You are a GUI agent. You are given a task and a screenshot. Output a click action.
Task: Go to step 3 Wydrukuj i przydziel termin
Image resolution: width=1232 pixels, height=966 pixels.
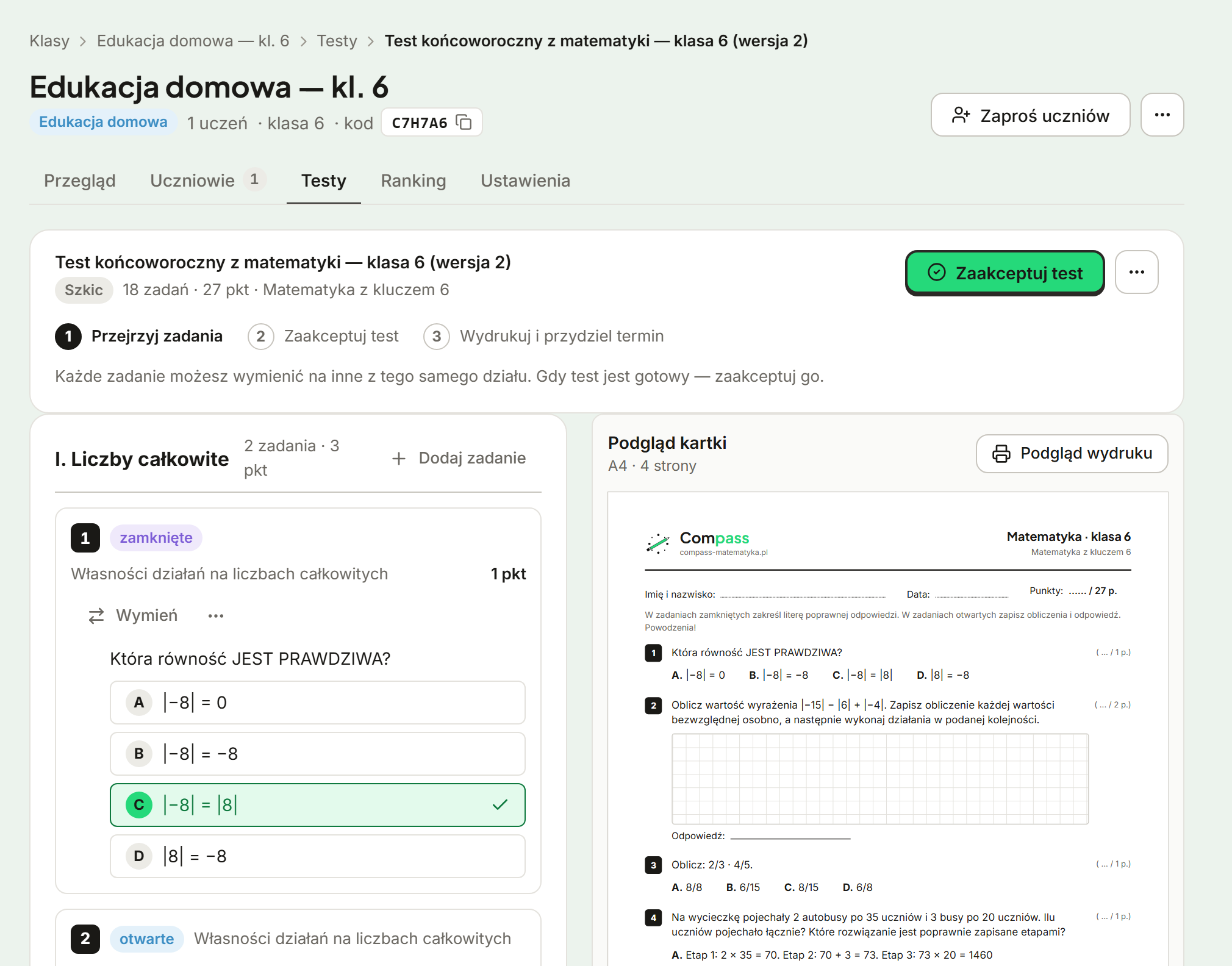tap(544, 337)
